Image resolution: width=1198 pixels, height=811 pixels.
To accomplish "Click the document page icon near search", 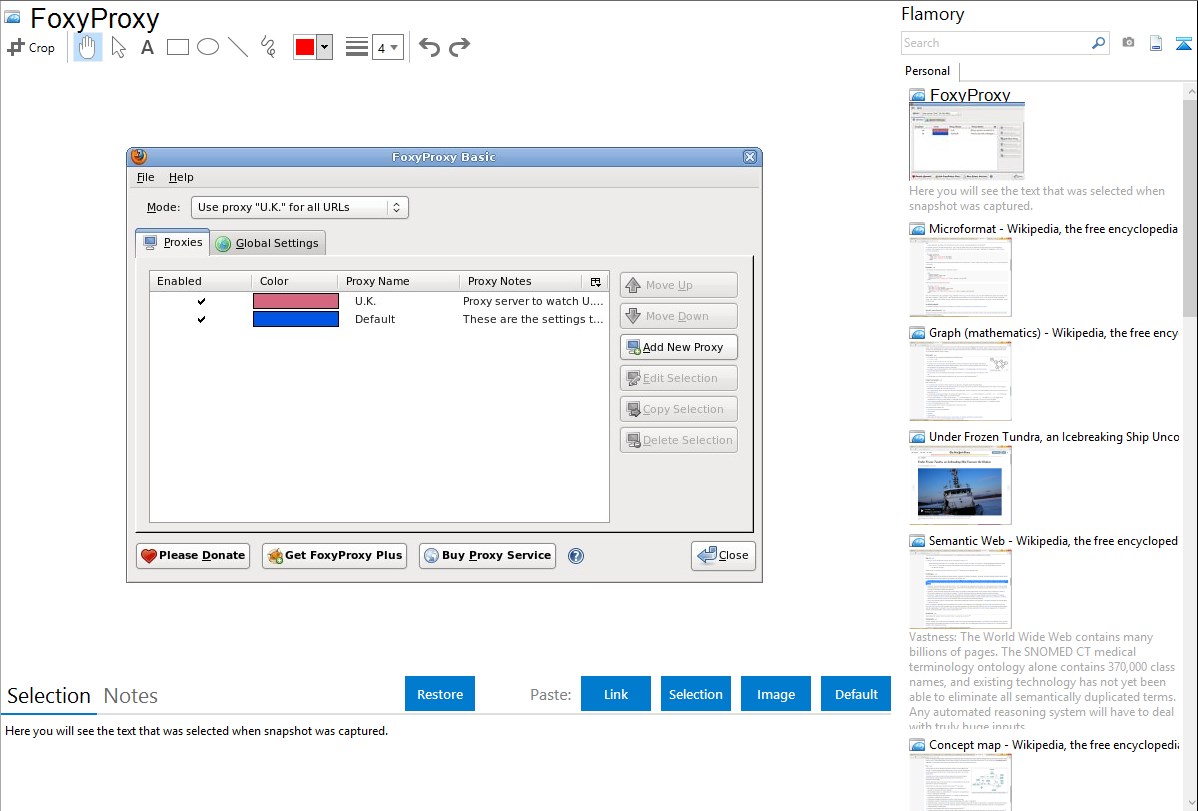I will [1156, 43].
